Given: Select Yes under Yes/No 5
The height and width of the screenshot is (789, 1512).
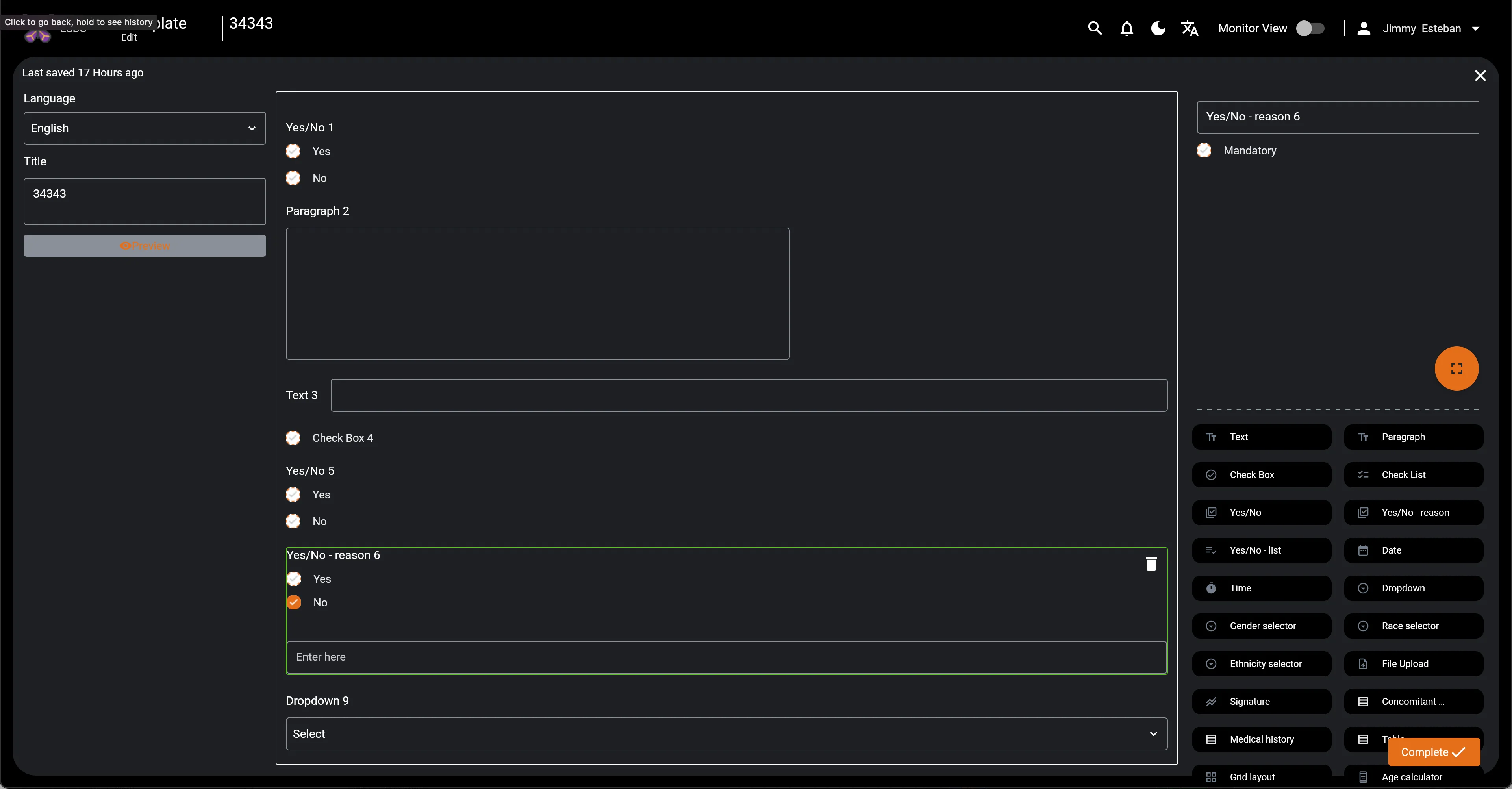Looking at the screenshot, I should [293, 495].
